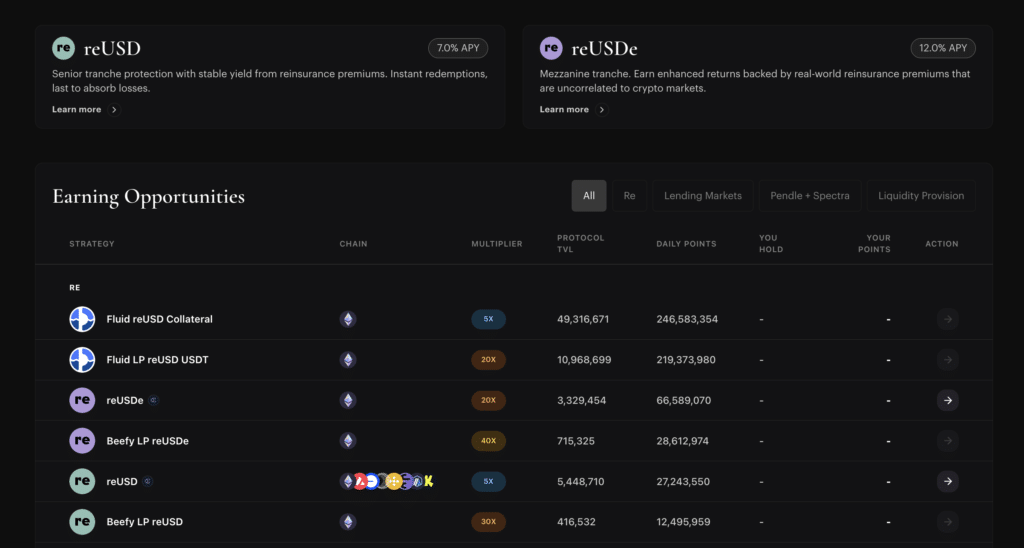Screen dimensions: 1024x548
Task: Click the purple Beefy LP reUSDe icon
Action: tap(82, 441)
